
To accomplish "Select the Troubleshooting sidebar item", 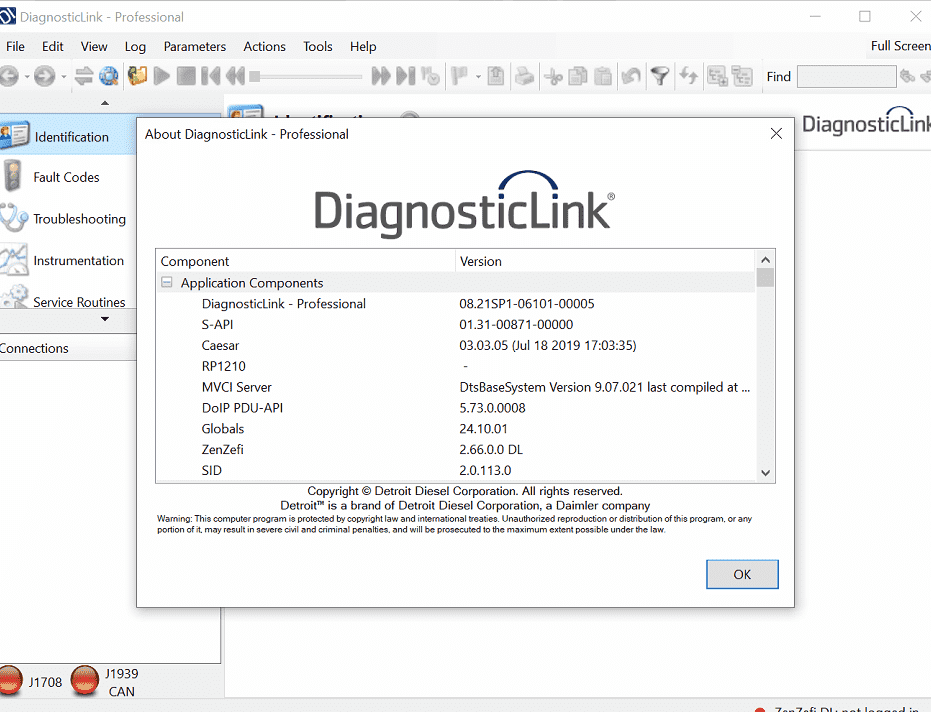I will point(68,219).
